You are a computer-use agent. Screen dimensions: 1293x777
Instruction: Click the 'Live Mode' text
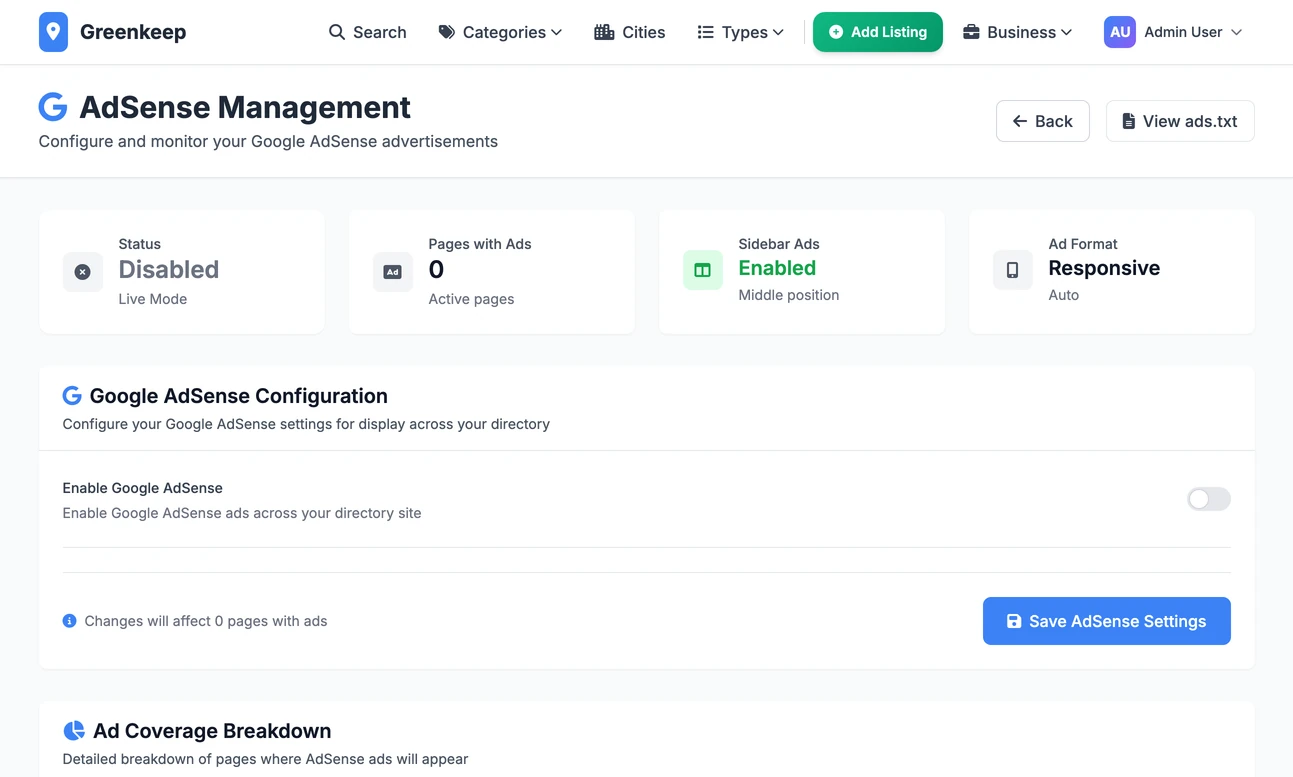pos(153,299)
